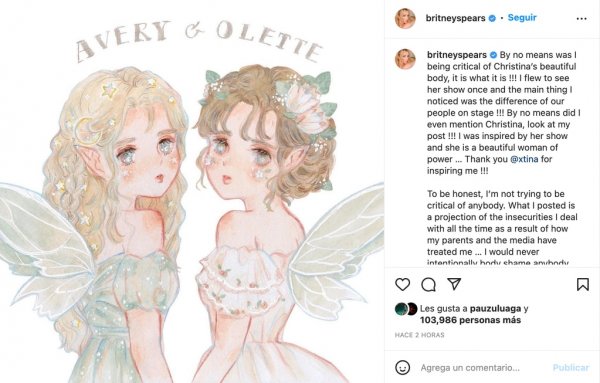The width and height of the screenshot is (600, 383).
Task: Focus the Agrega un comentario field
Action: (x=470, y=368)
